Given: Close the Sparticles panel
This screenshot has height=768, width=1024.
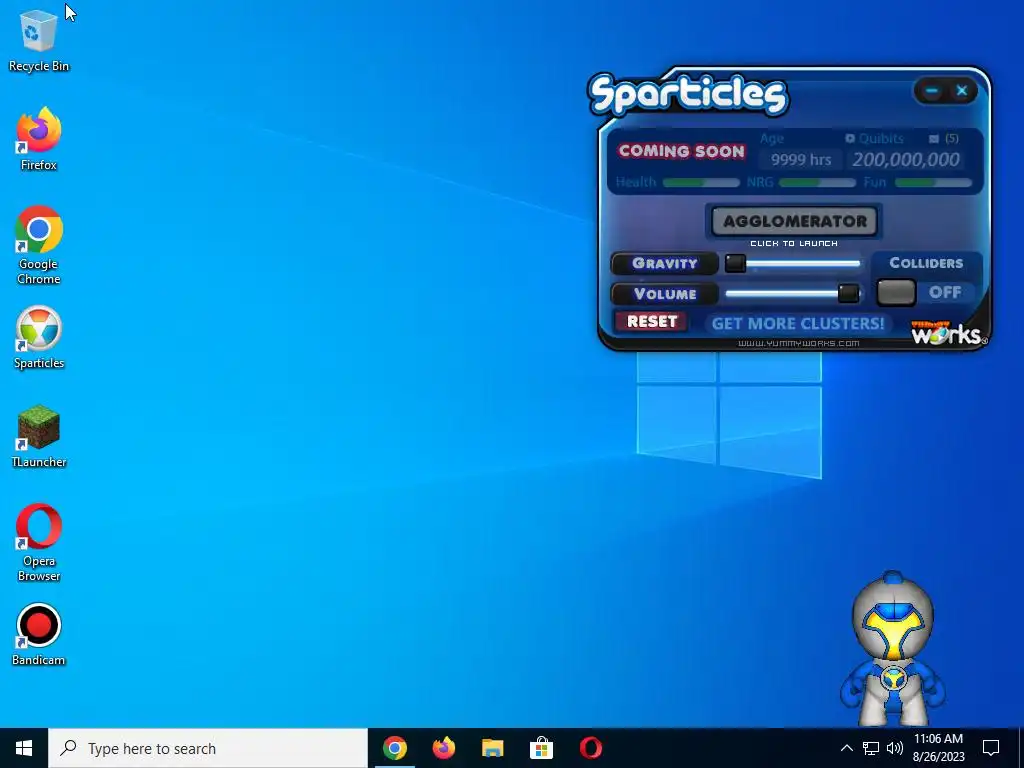Looking at the screenshot, I should [961, 91].
